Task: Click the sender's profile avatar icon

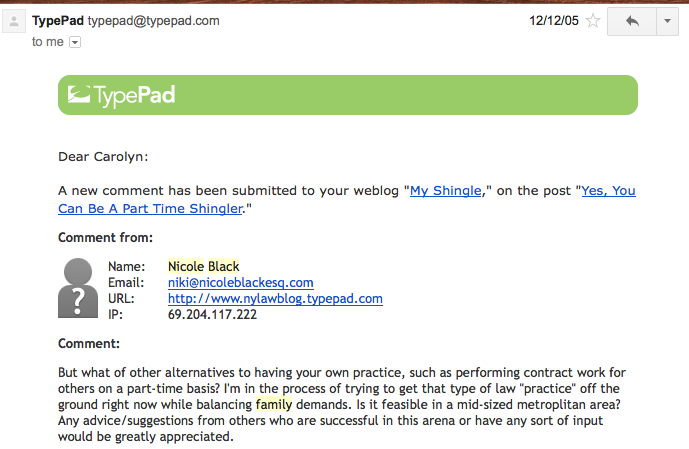Action: [x=15, y=22]
